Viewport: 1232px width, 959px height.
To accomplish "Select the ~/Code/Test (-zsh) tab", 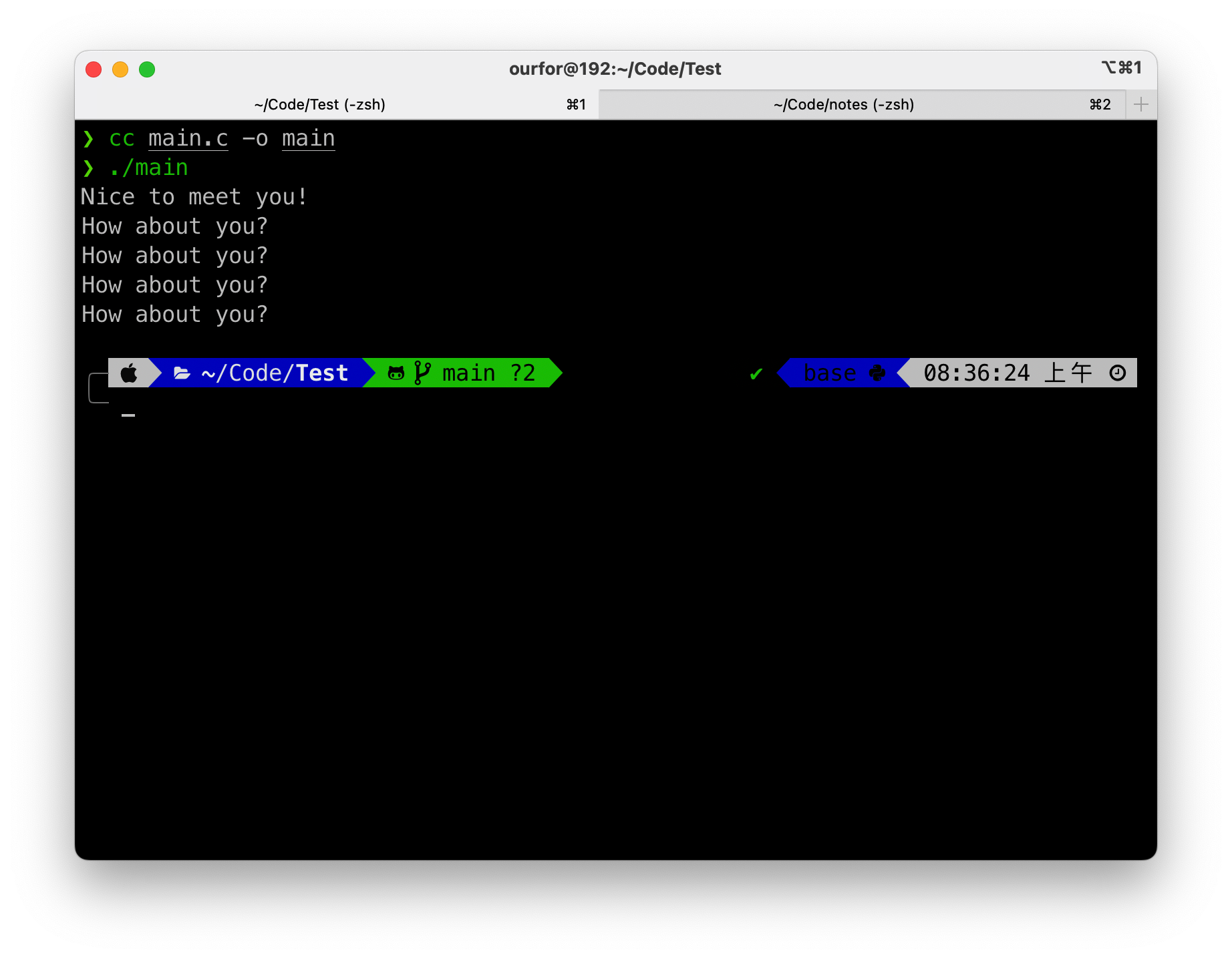I will click(319, 104).
